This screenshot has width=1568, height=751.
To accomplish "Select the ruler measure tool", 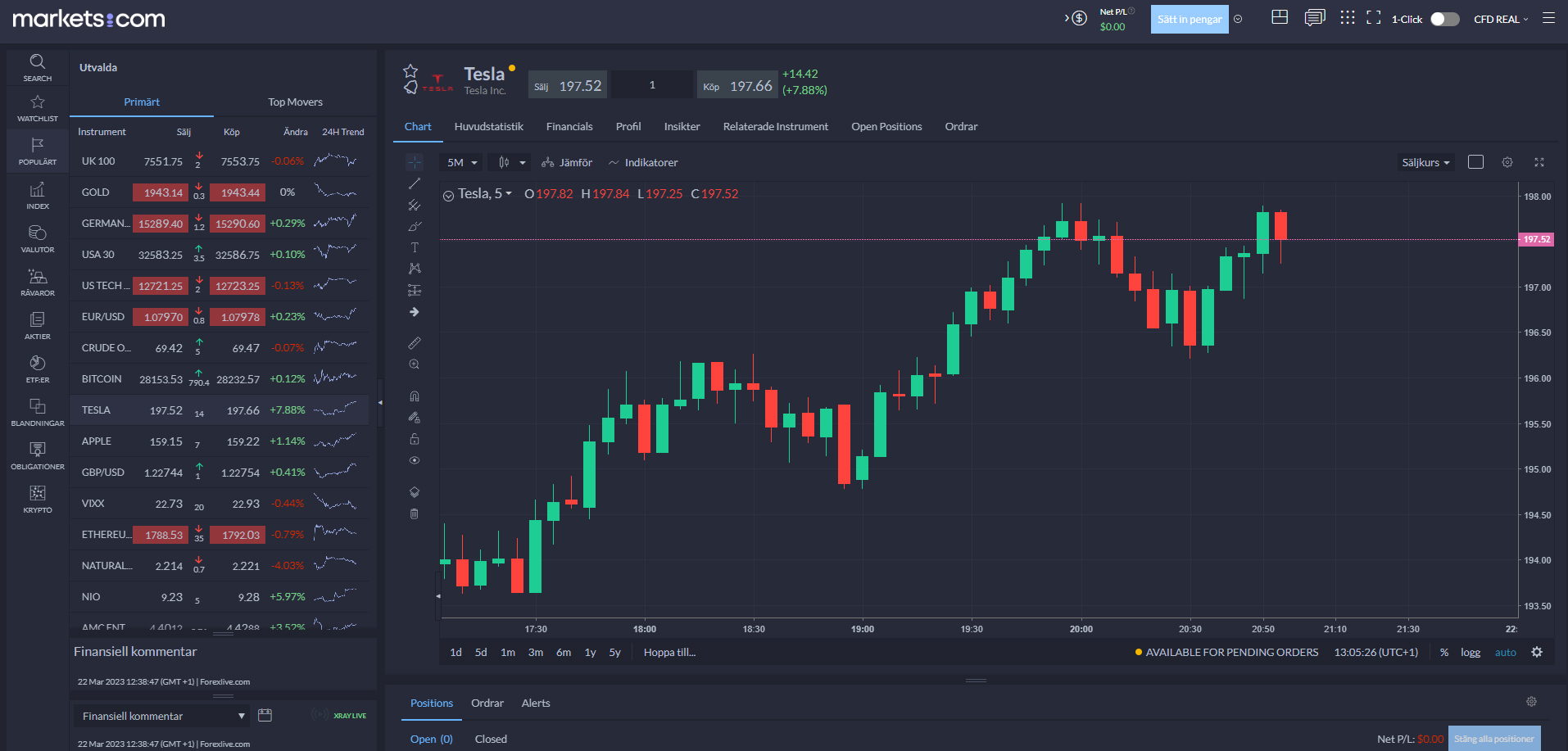I will point(415,342).
